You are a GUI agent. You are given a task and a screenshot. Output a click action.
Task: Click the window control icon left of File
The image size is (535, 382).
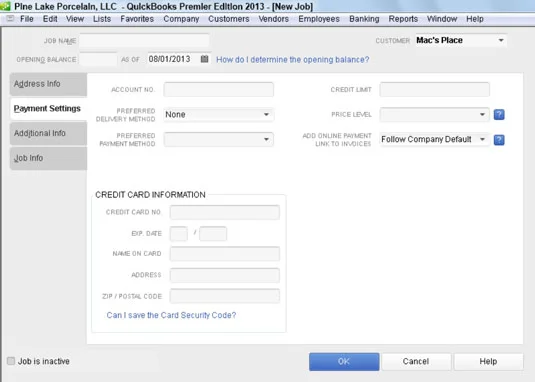pyautogui.click(x=10, y=19)
